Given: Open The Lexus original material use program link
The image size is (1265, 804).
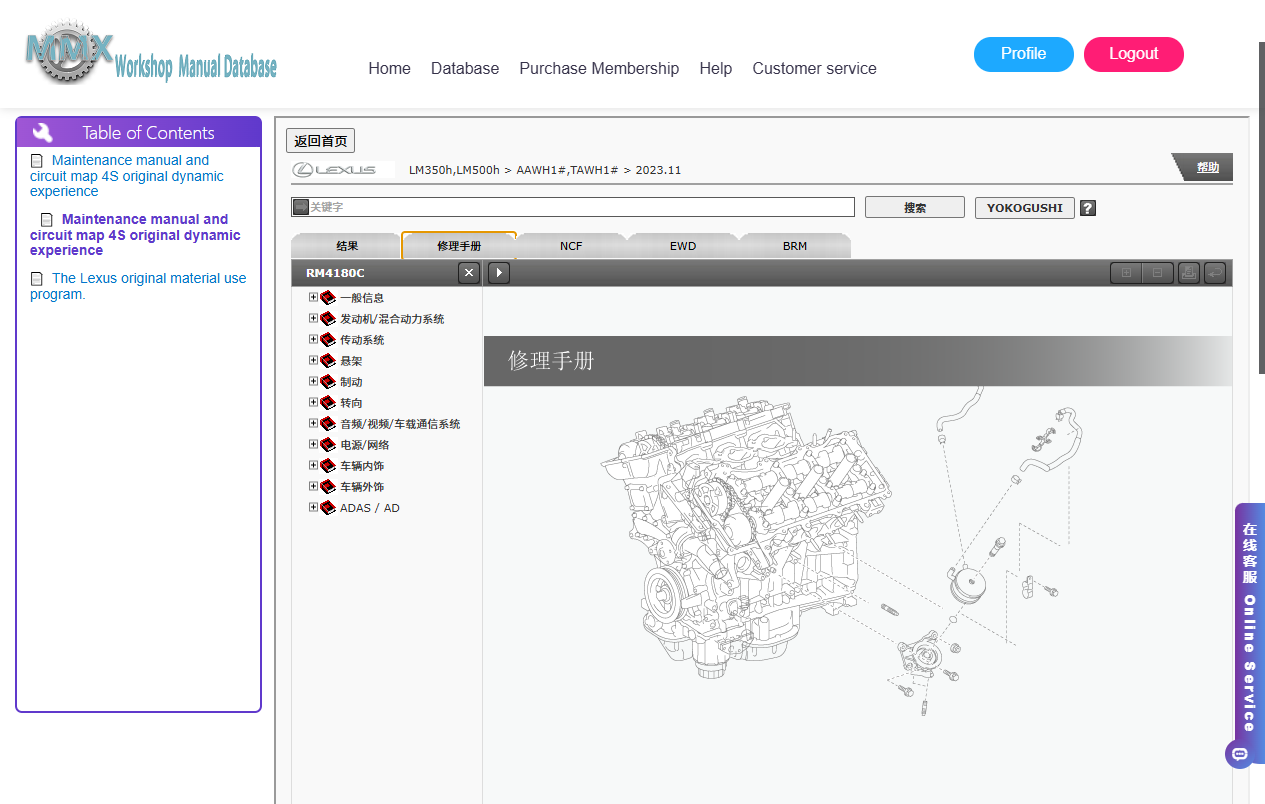Looking at the screenshot, I should (x=138, y=286).
